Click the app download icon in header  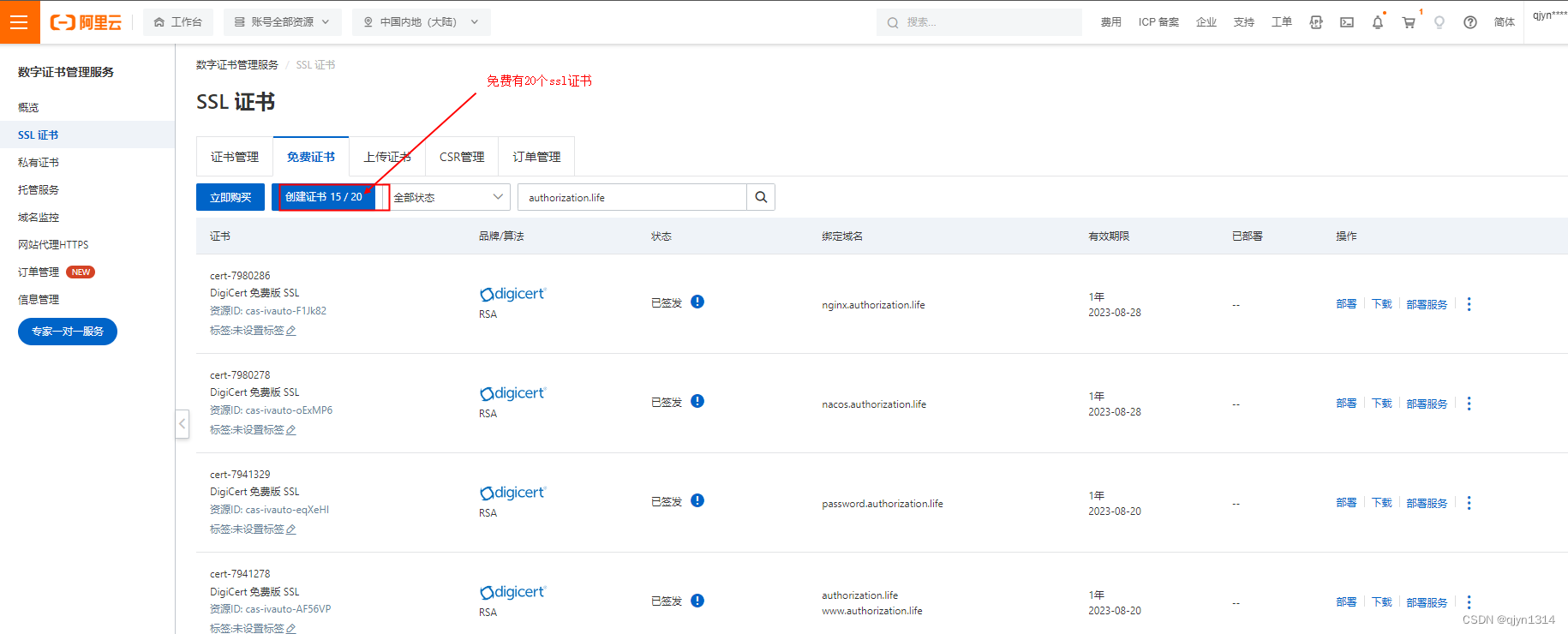tap(1316, 22)
